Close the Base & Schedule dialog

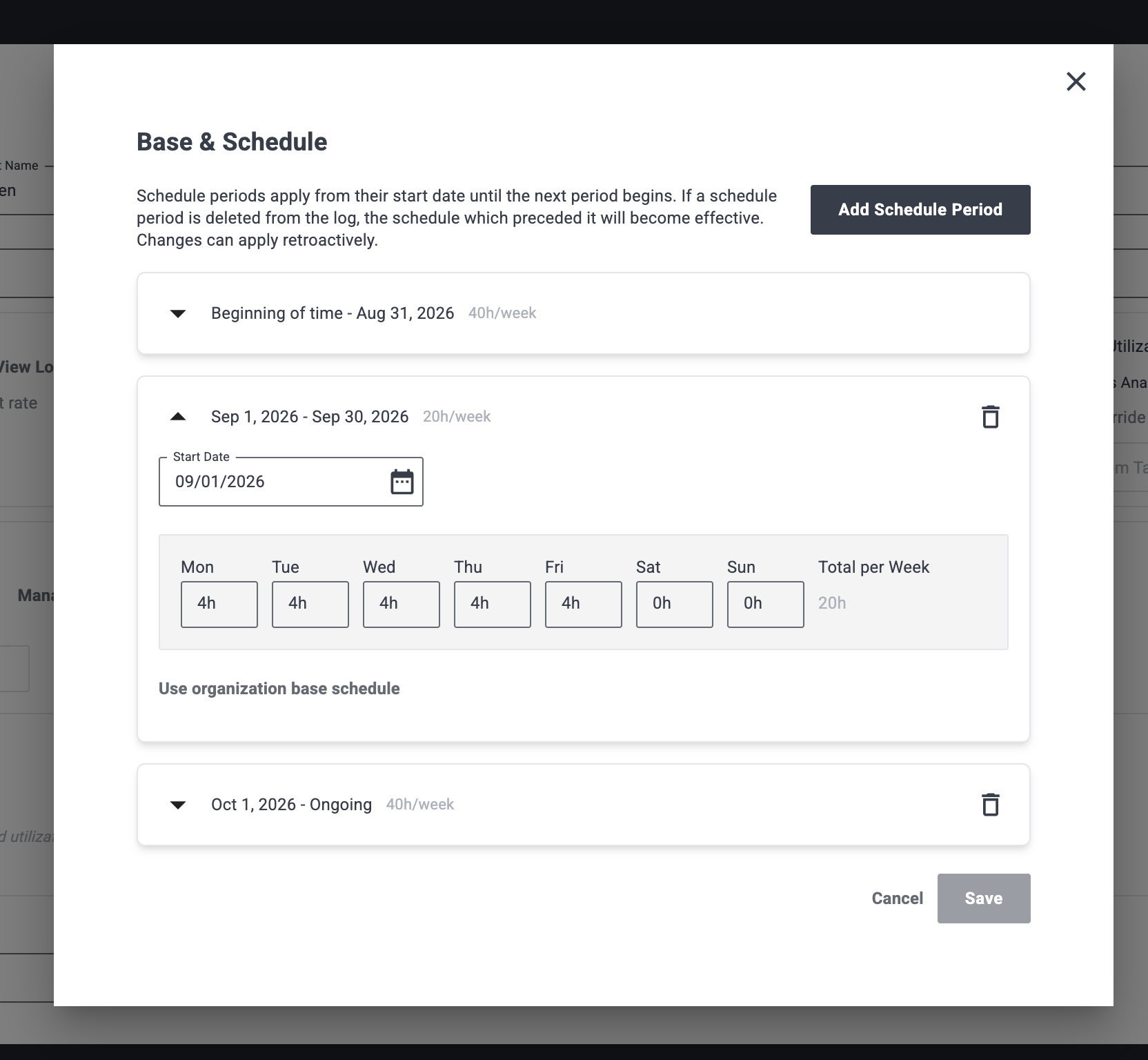pos(1076,81)
